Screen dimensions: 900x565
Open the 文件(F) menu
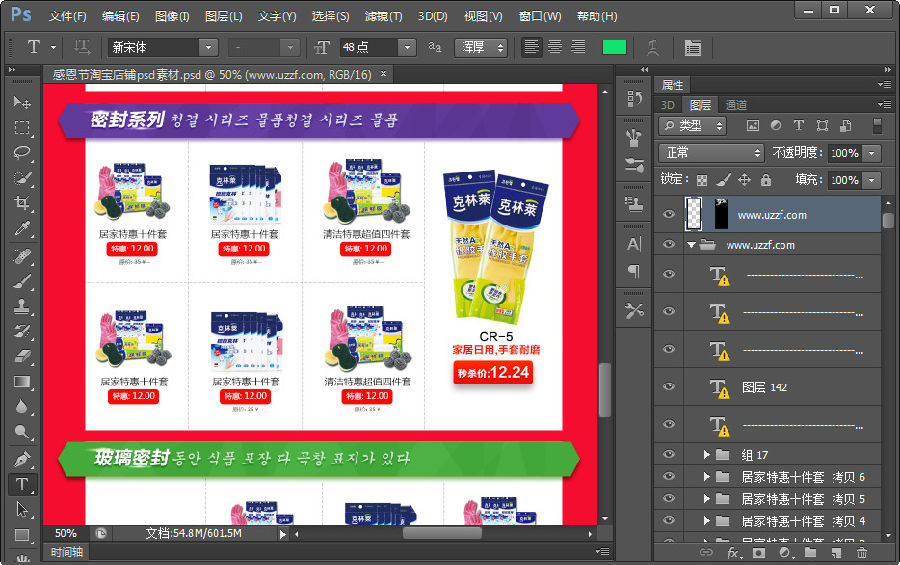click(x=67, y=16)
